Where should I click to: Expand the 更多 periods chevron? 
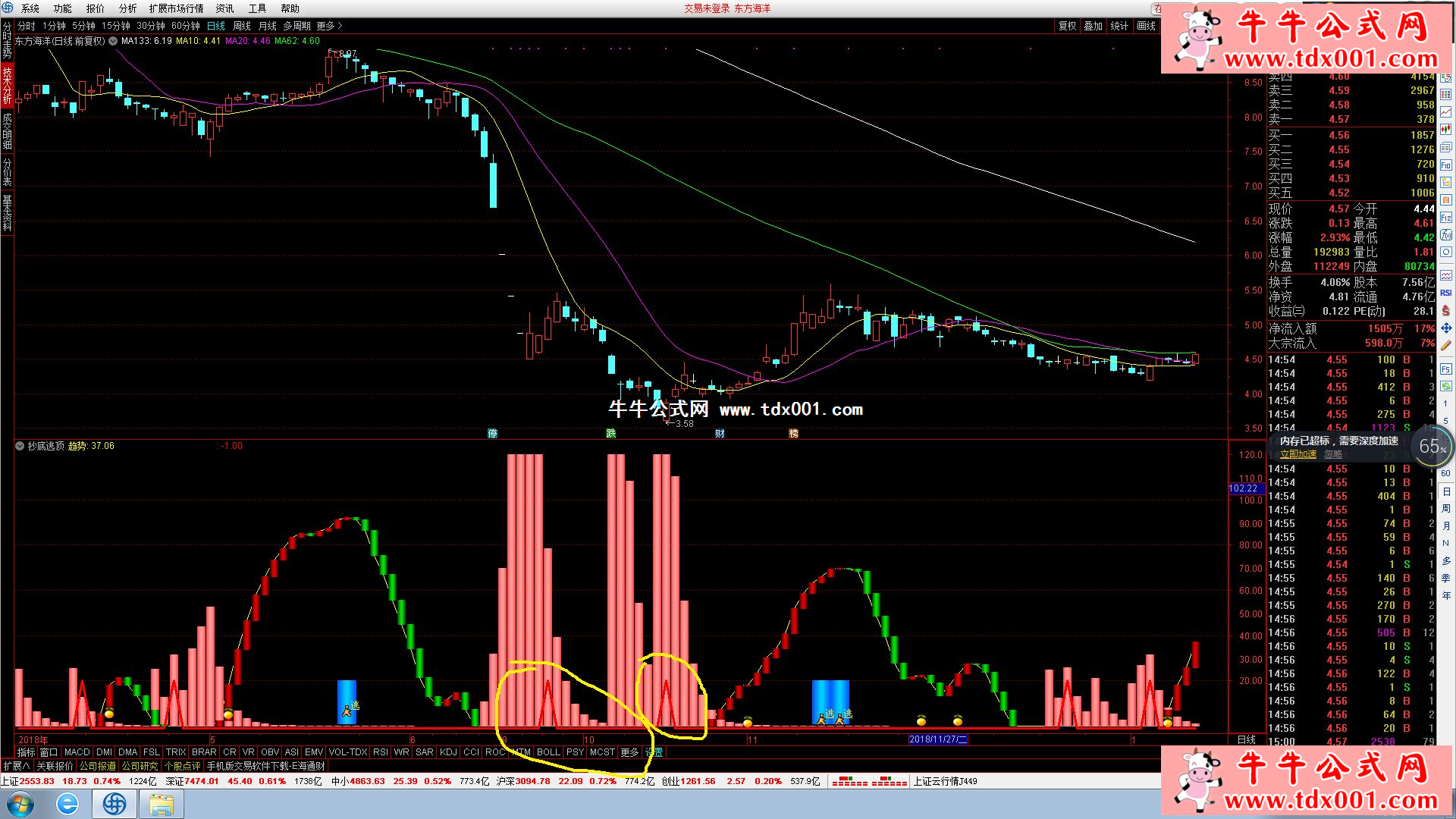click(340, 26)
